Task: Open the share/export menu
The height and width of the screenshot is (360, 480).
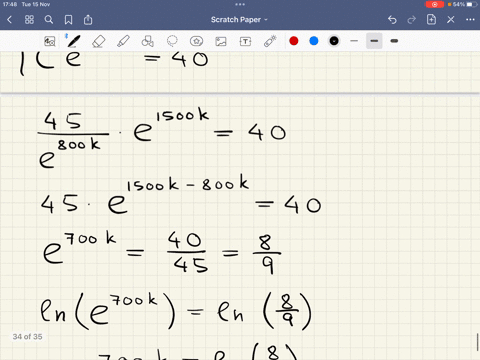Action: (88, 20)
